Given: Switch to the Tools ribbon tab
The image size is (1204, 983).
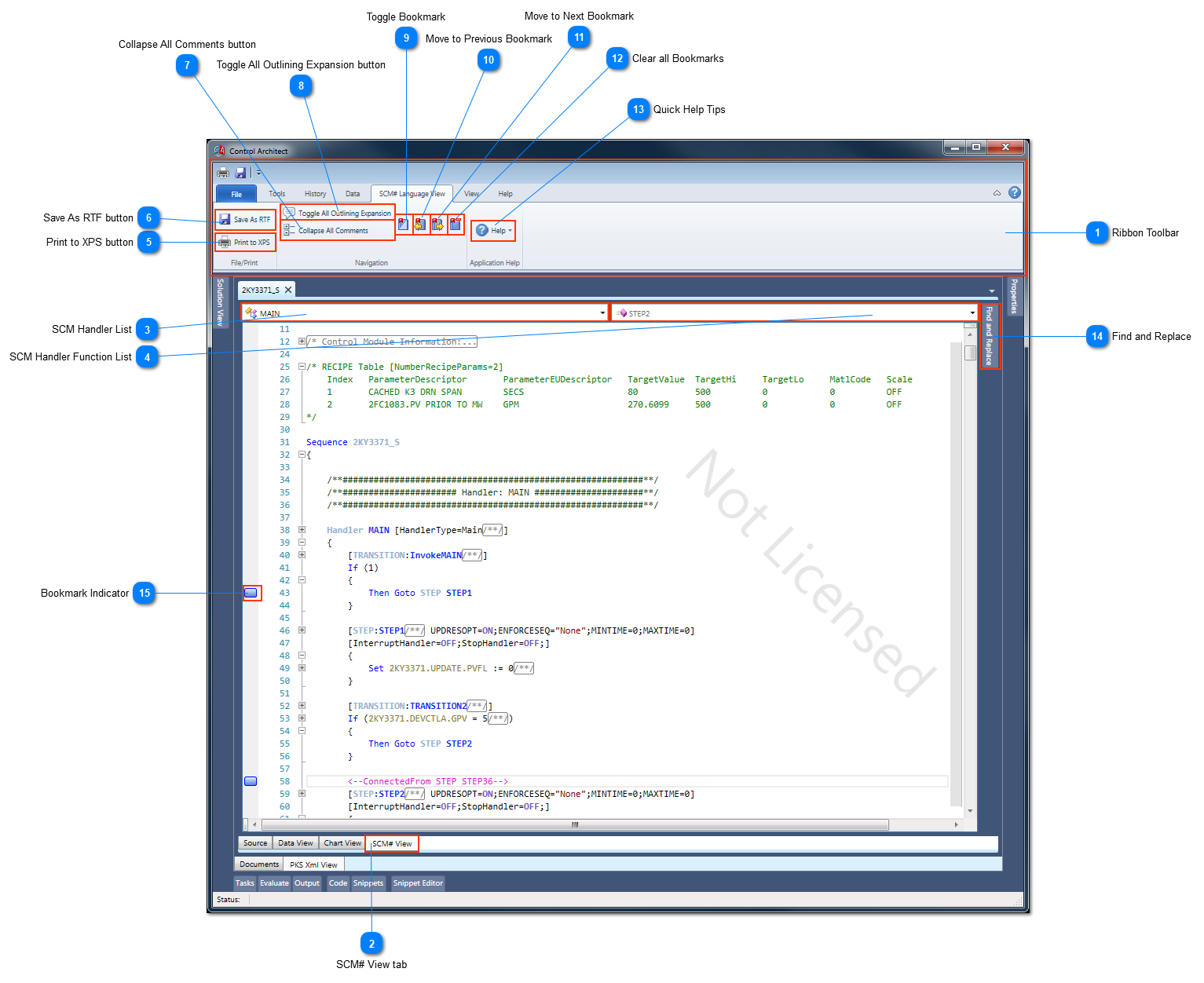Looking at the screenshot, I should tap(276, 194).
